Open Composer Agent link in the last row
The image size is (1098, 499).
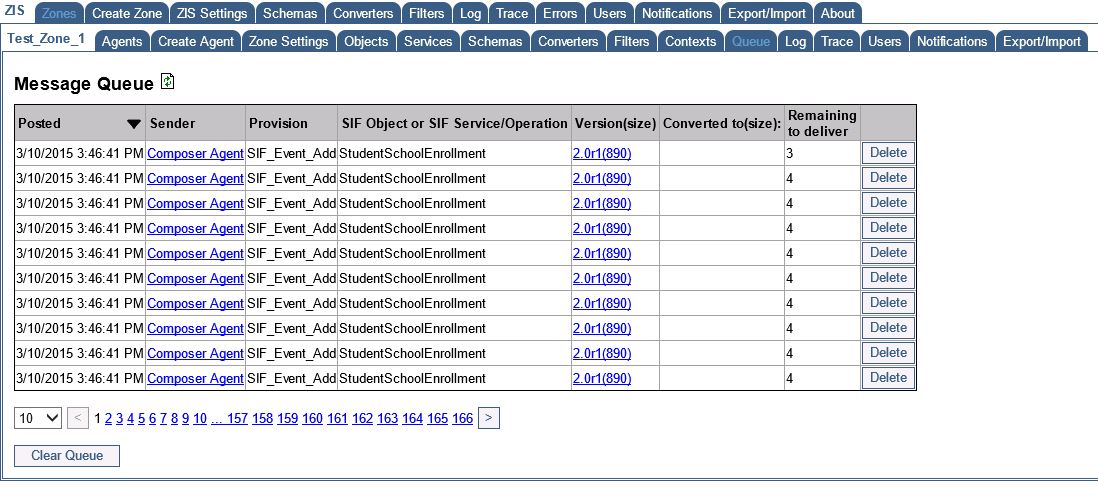point(195,379)
